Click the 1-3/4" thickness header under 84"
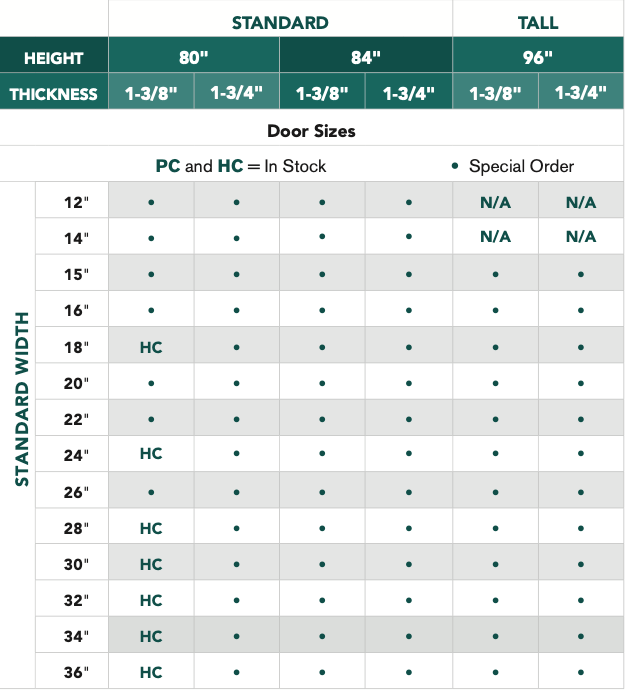 [x=409, y=95]
